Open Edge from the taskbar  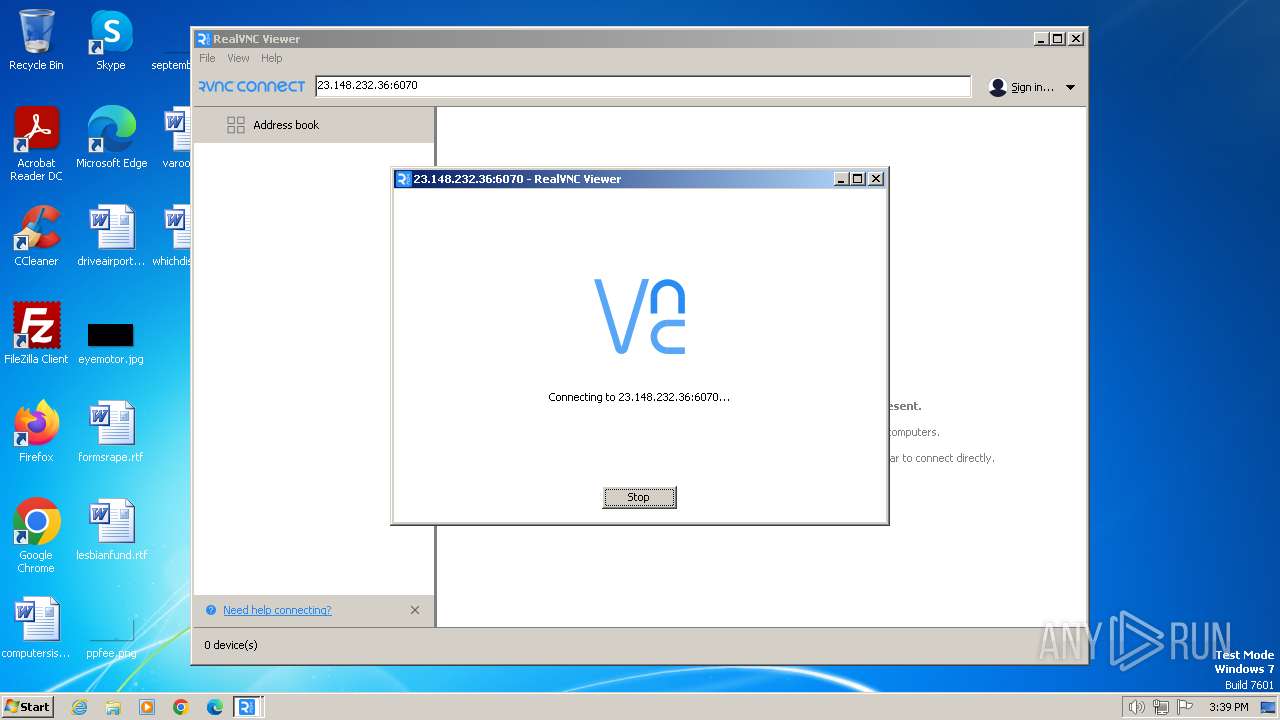(x=215, y=707)
